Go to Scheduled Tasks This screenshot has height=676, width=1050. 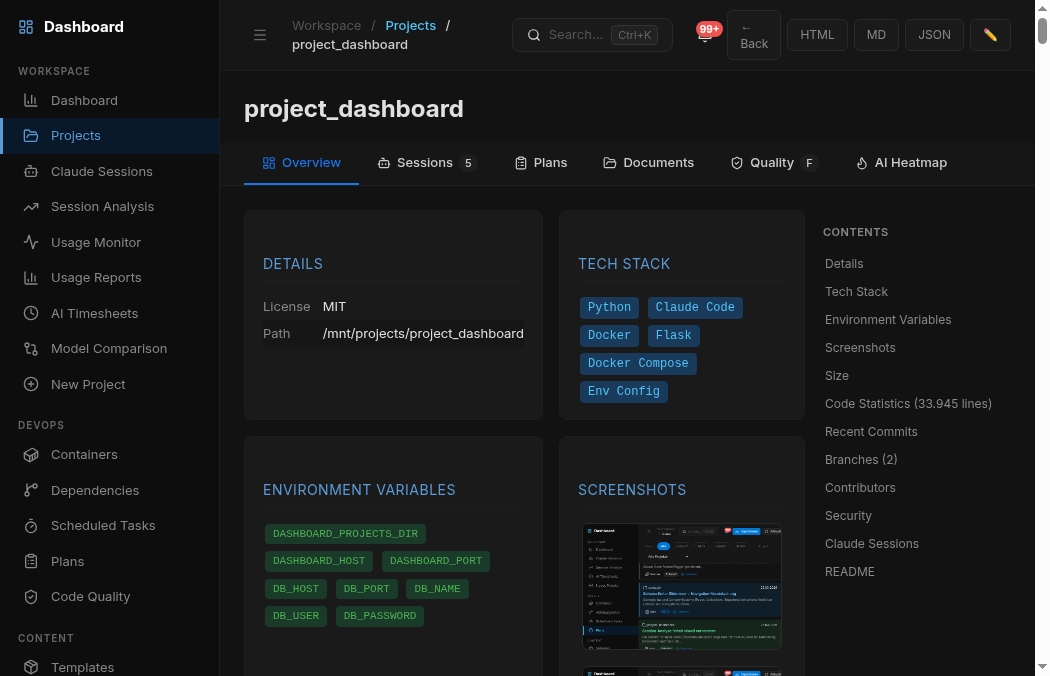point(103,525)
